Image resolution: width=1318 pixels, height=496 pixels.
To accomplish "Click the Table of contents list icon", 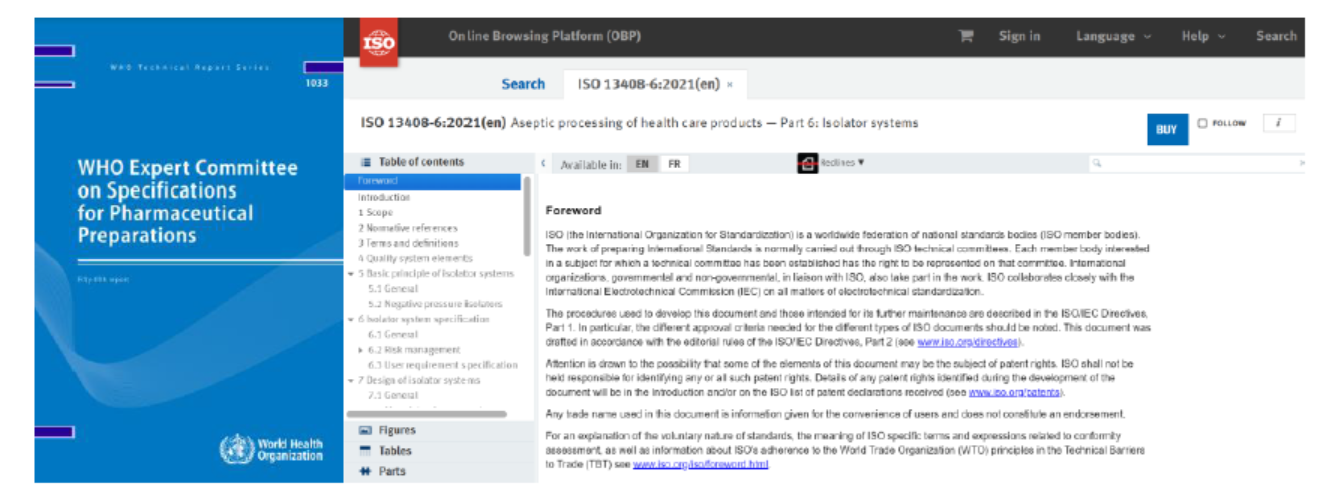I will tap(366, 162).
